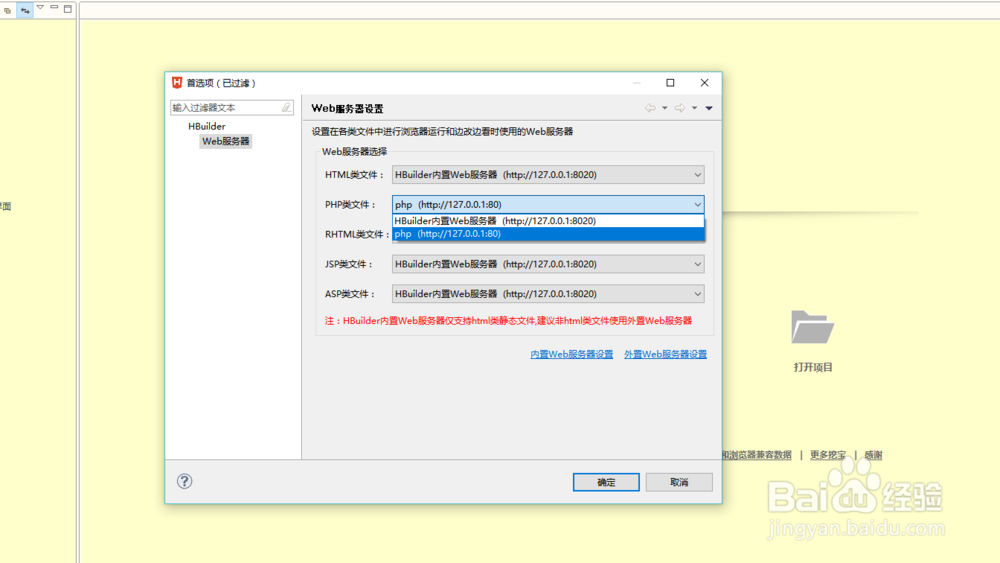Collapse the PHP类文件 server dropdown

(x=698, y=205)
